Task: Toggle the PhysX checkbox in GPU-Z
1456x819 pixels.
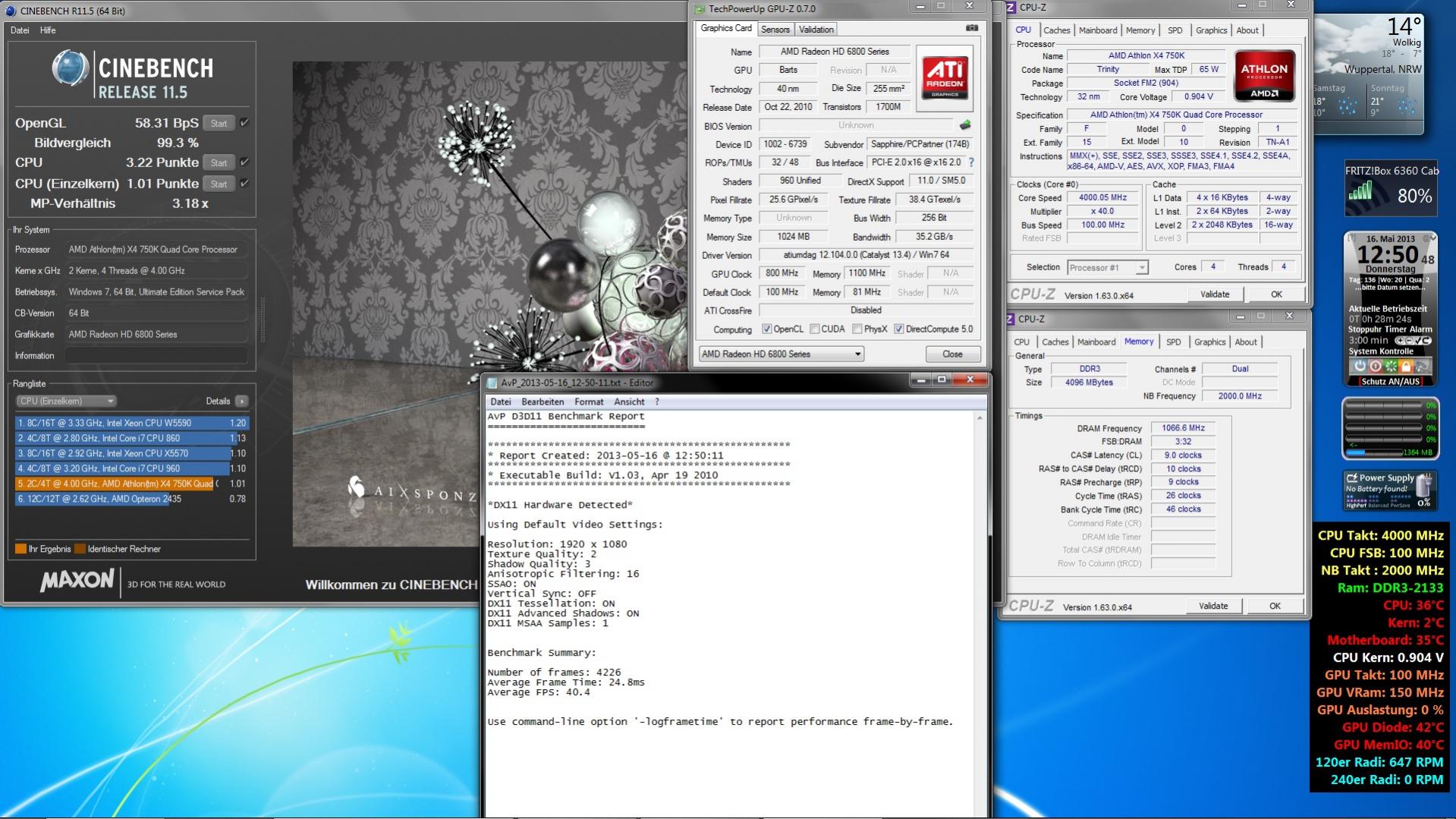Action: [x=857, y=329]
